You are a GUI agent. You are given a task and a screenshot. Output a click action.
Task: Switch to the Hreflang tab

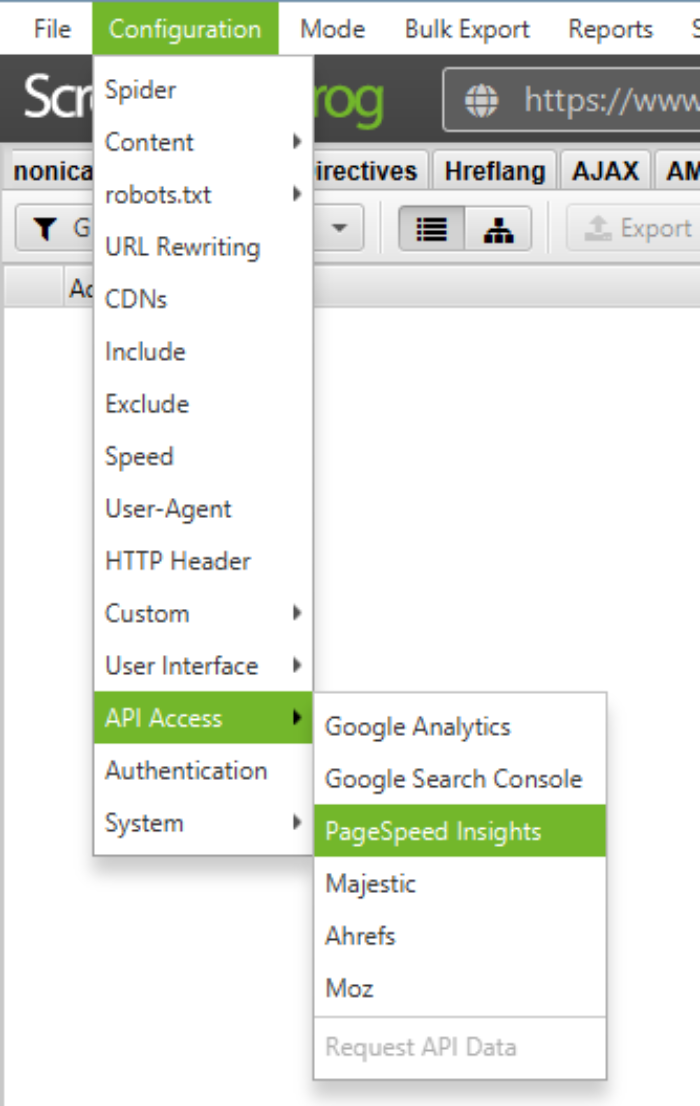[495, 171]
